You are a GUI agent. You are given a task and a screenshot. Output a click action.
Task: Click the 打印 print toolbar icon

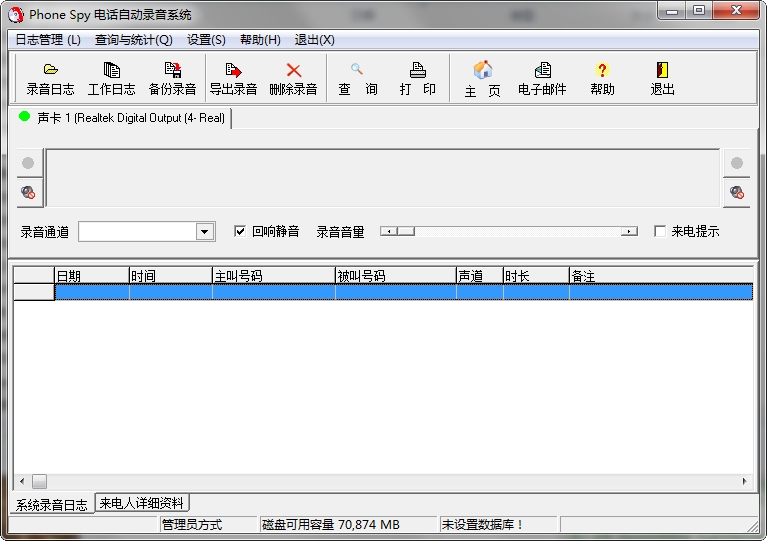[x=418, y=78]
